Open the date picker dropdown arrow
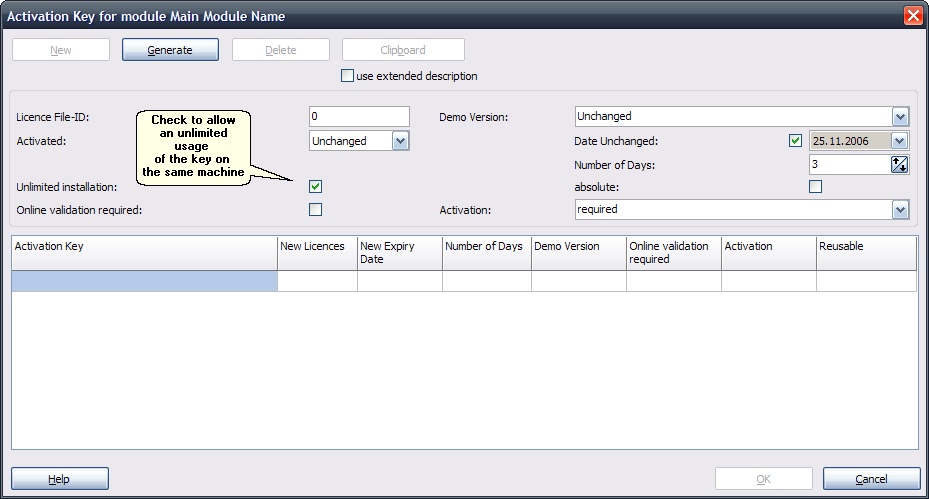The width and height of the screenshot is (929, 499). (900, 141)
